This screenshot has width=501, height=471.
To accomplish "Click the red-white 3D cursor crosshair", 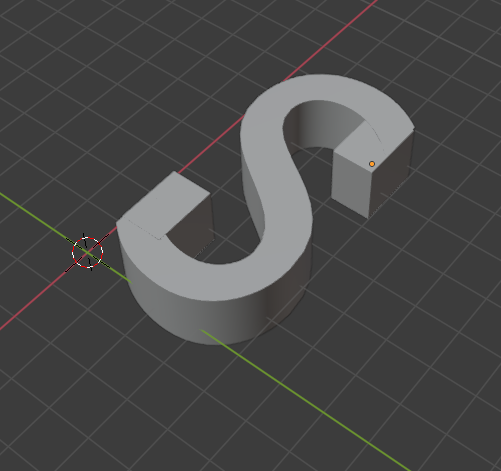I will click(x=87, y=252).
